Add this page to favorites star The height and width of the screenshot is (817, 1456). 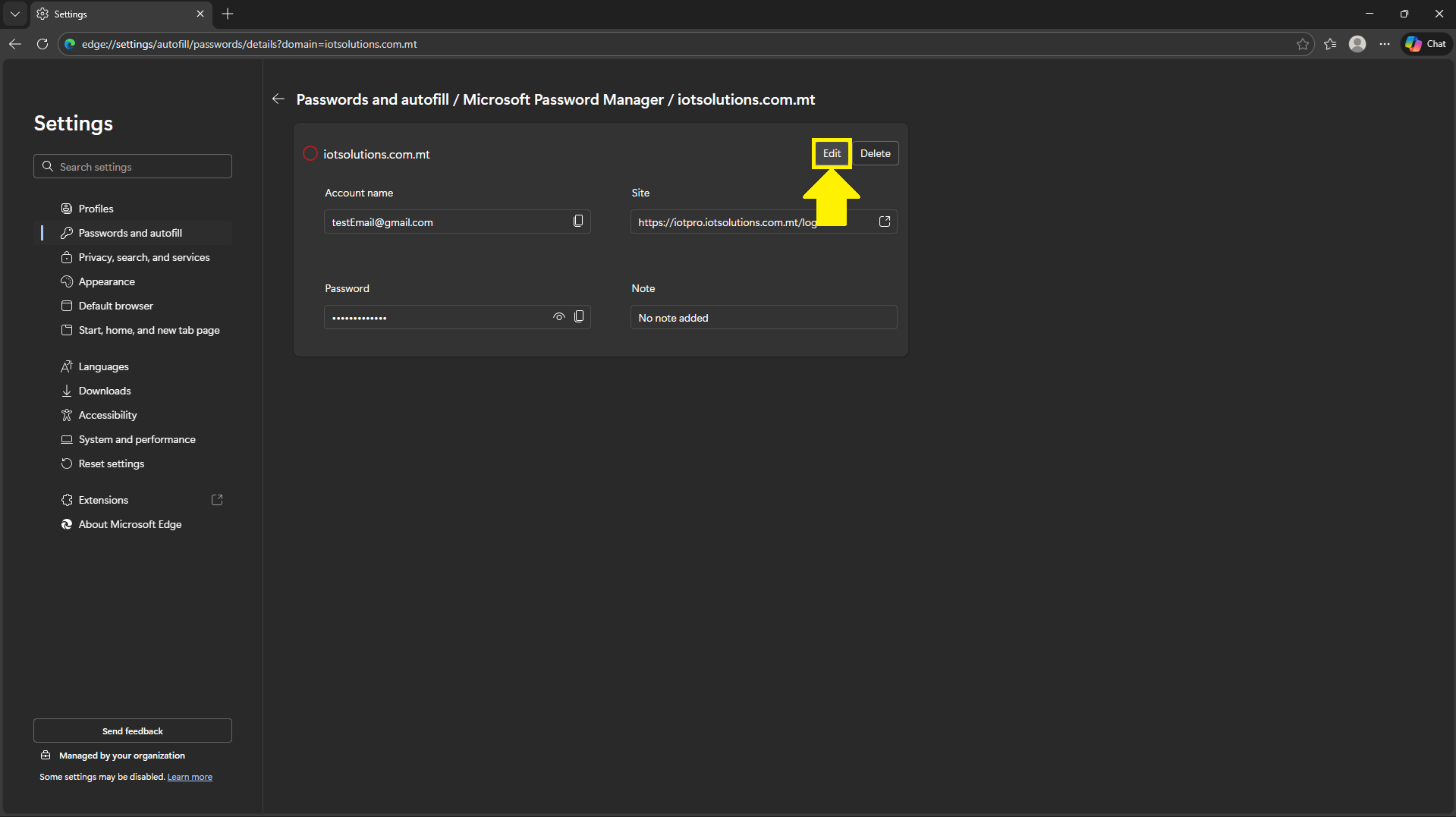click(1303, 44)
